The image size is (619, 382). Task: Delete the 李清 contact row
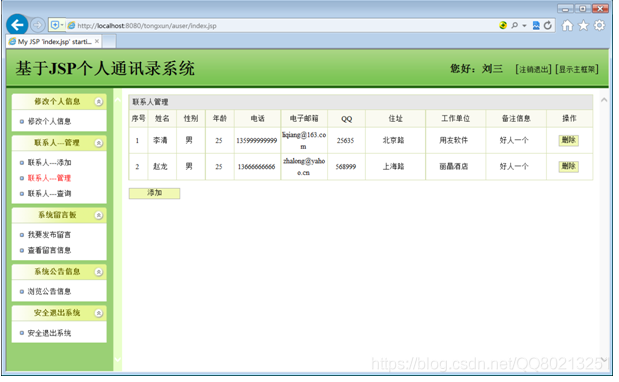coord(568,140)
